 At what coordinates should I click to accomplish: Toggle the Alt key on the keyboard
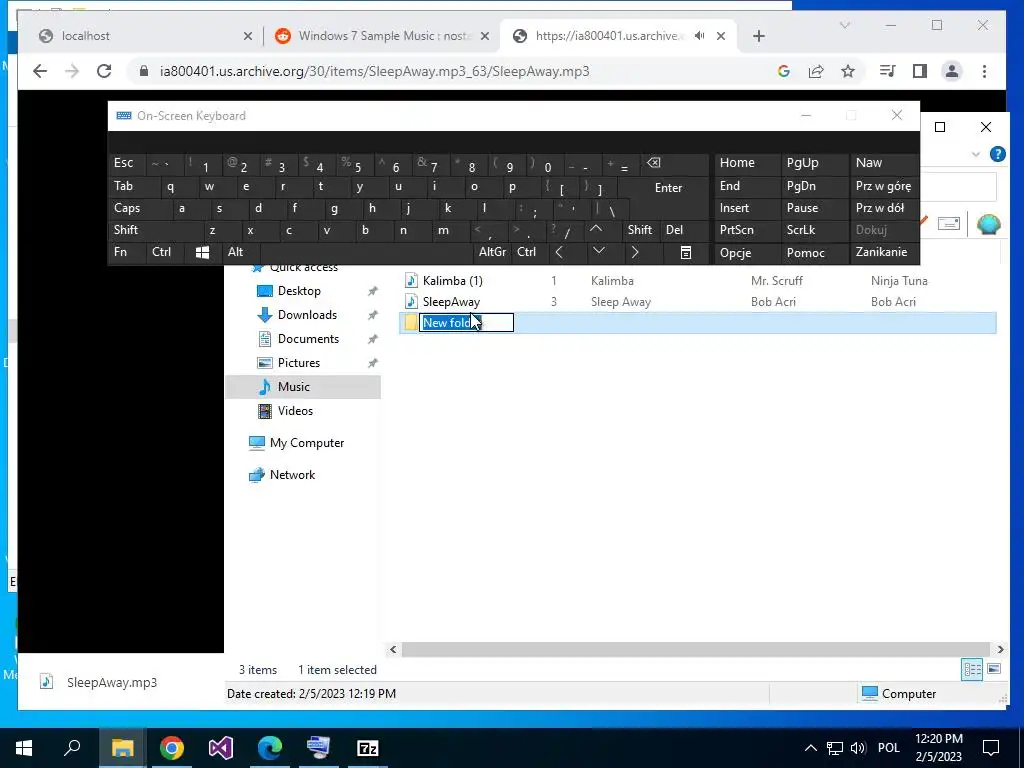[x=240, y=252]
